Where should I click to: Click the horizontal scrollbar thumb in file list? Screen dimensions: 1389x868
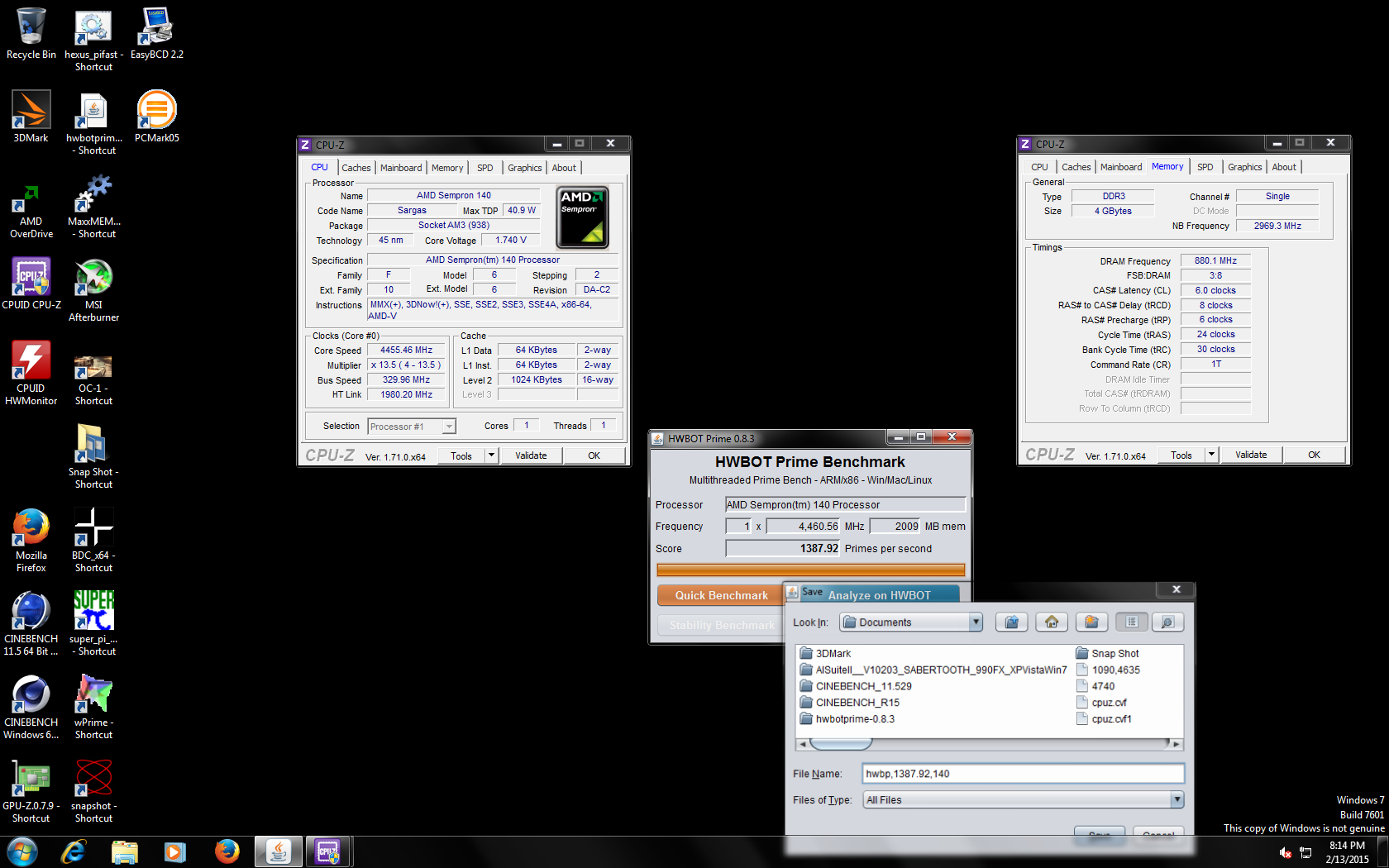(x=840, y=744)
